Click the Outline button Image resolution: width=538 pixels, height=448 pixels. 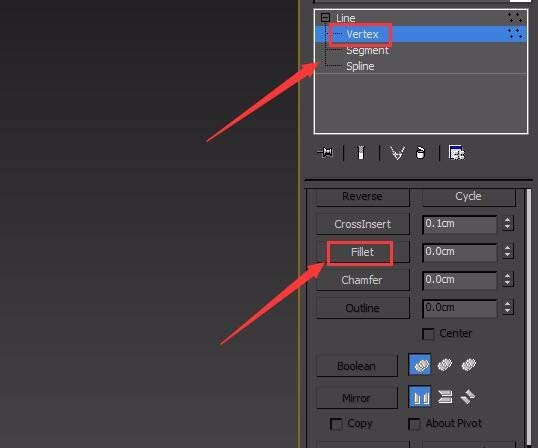pos(362,308)
